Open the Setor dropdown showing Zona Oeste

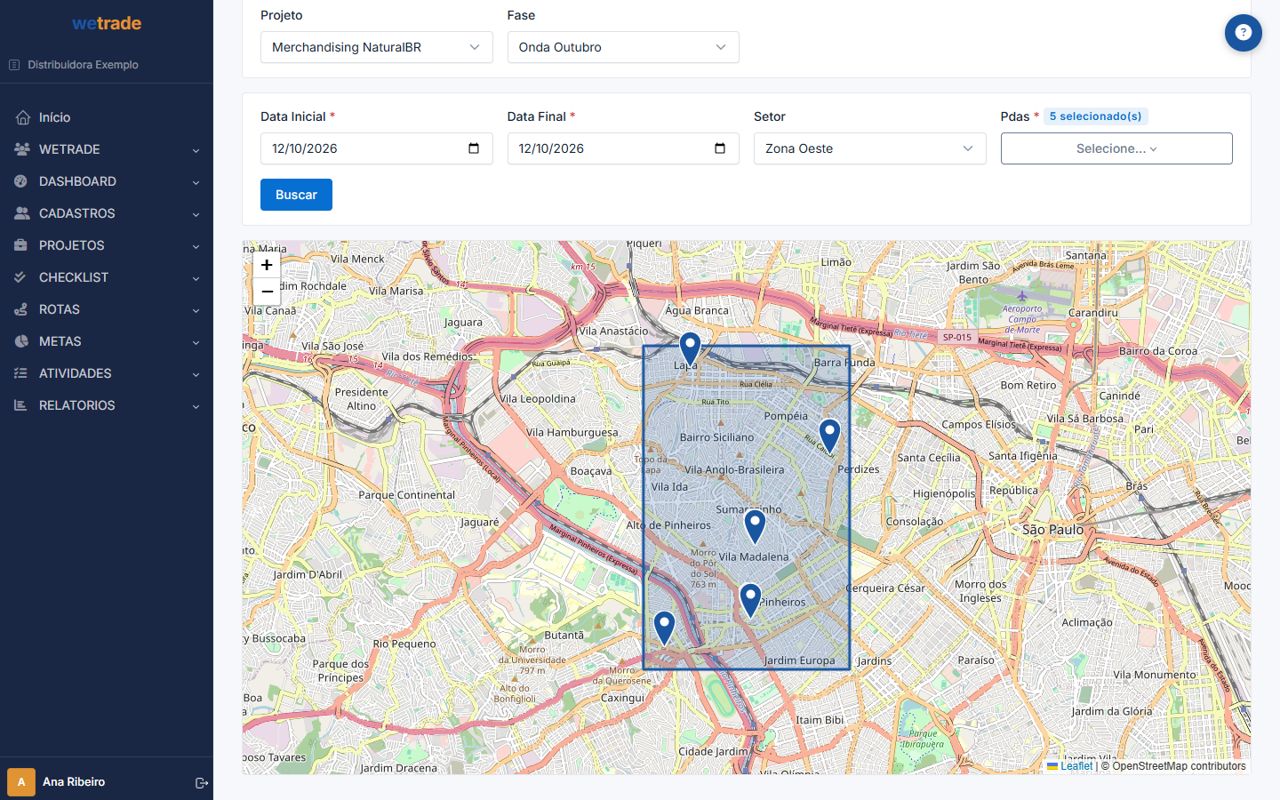tap(870, 149)
